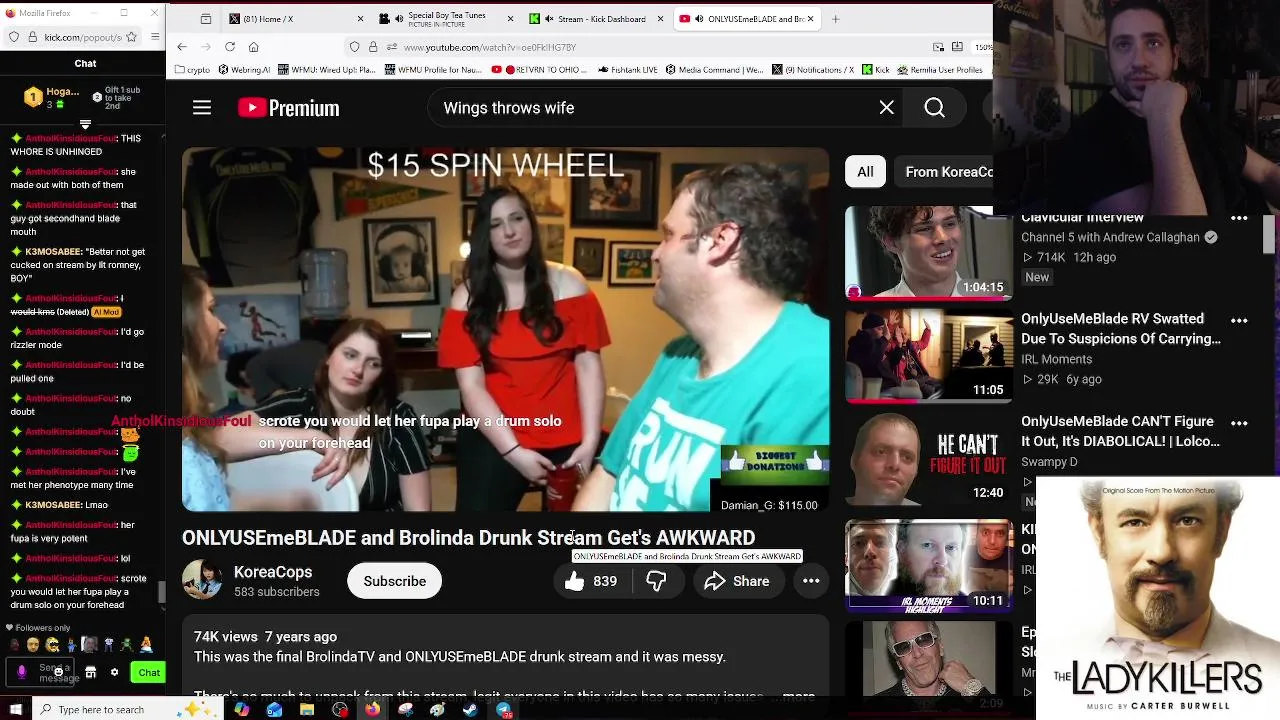Open Copilot from the taskbar

(242, 710)
